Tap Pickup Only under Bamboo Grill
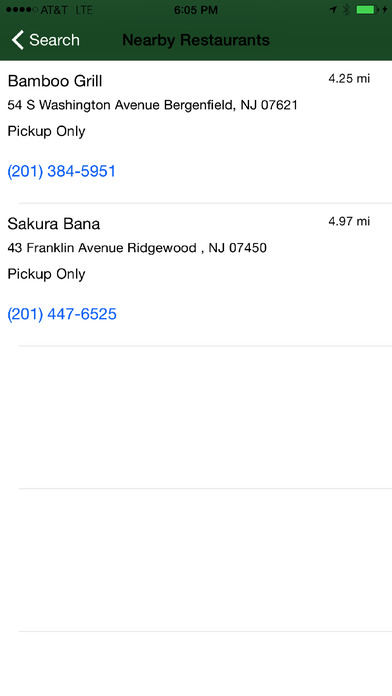 46,131
